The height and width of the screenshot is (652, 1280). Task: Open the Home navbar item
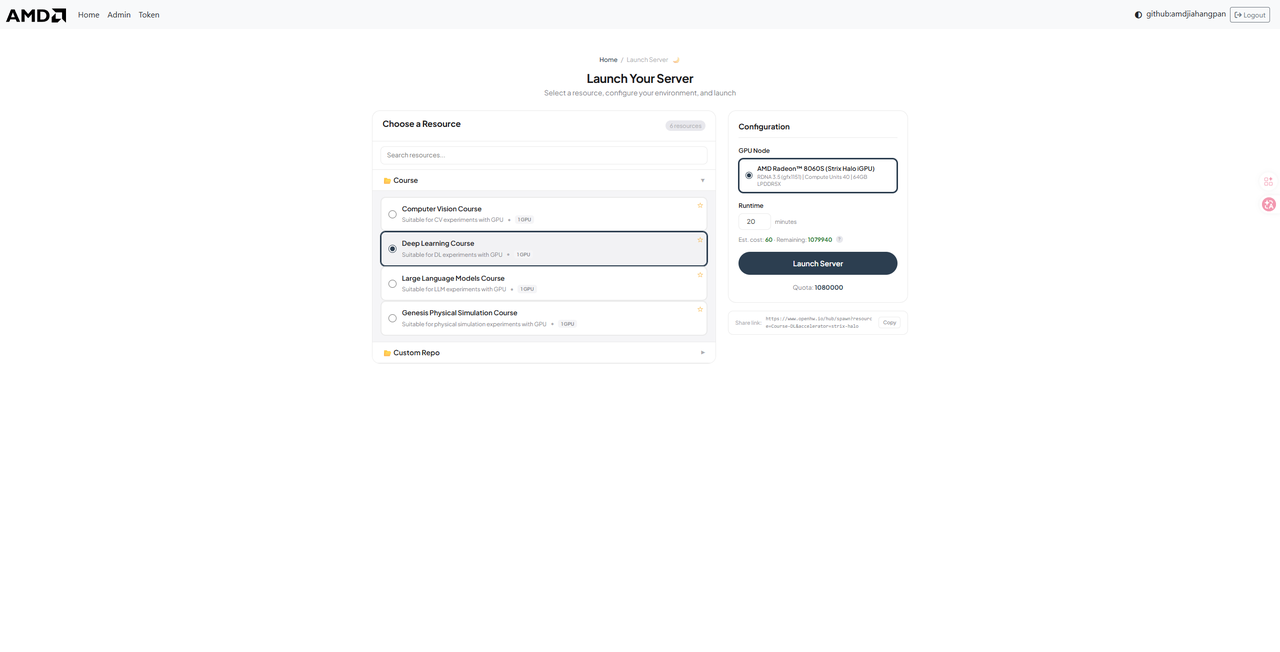click(89, 15)
